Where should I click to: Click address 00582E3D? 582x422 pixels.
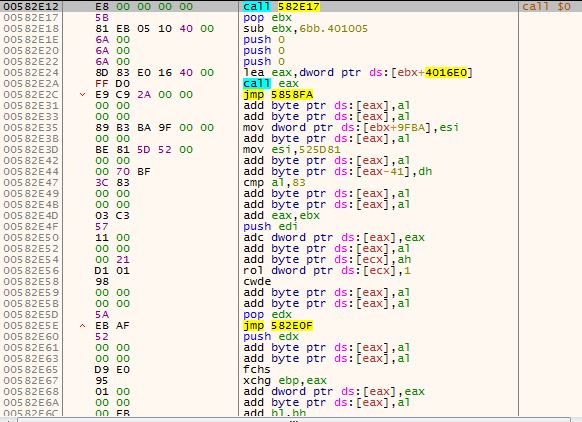31,150
